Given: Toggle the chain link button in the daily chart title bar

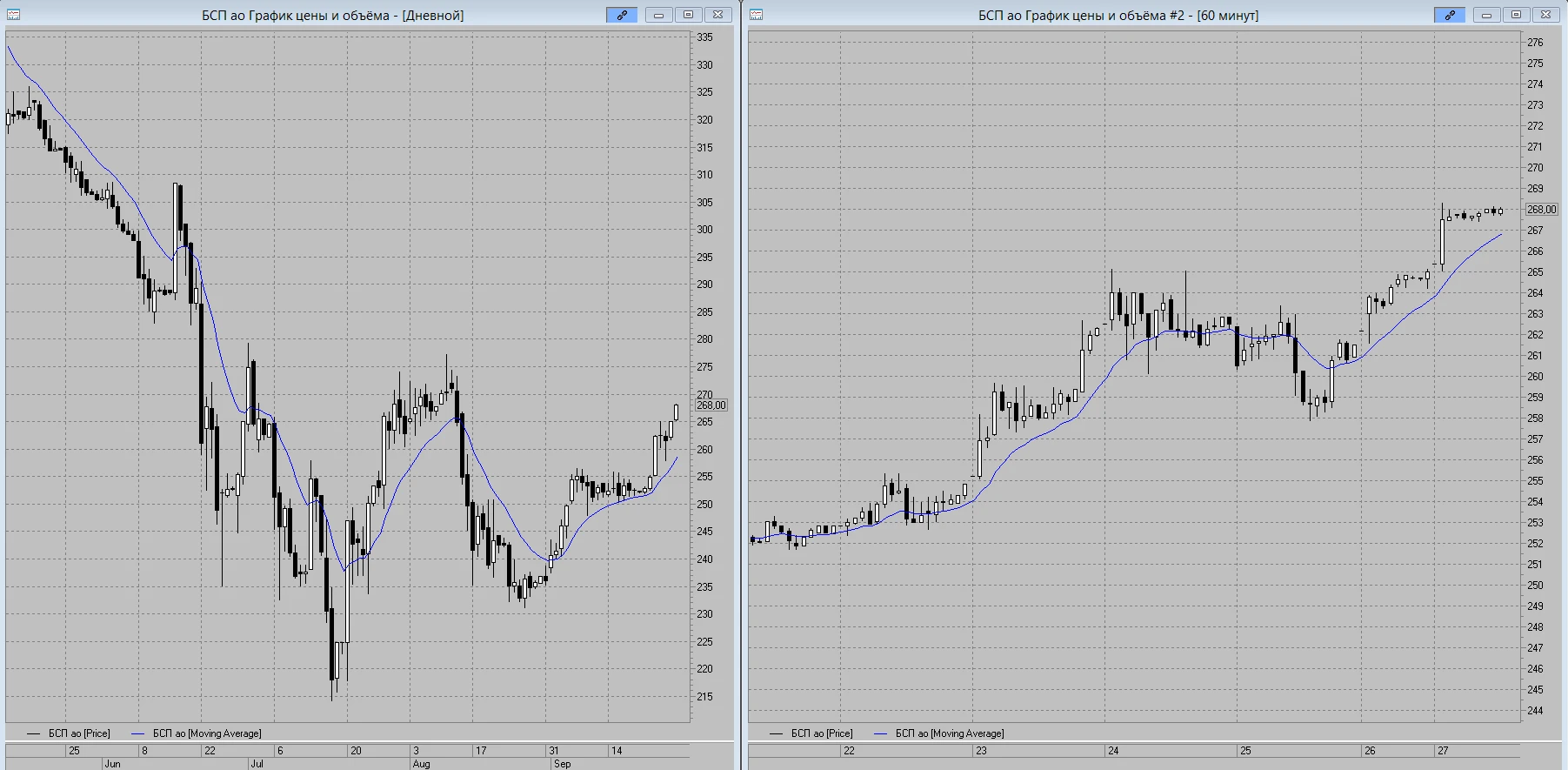Looking at the screenshot, I should click(622, 15).
